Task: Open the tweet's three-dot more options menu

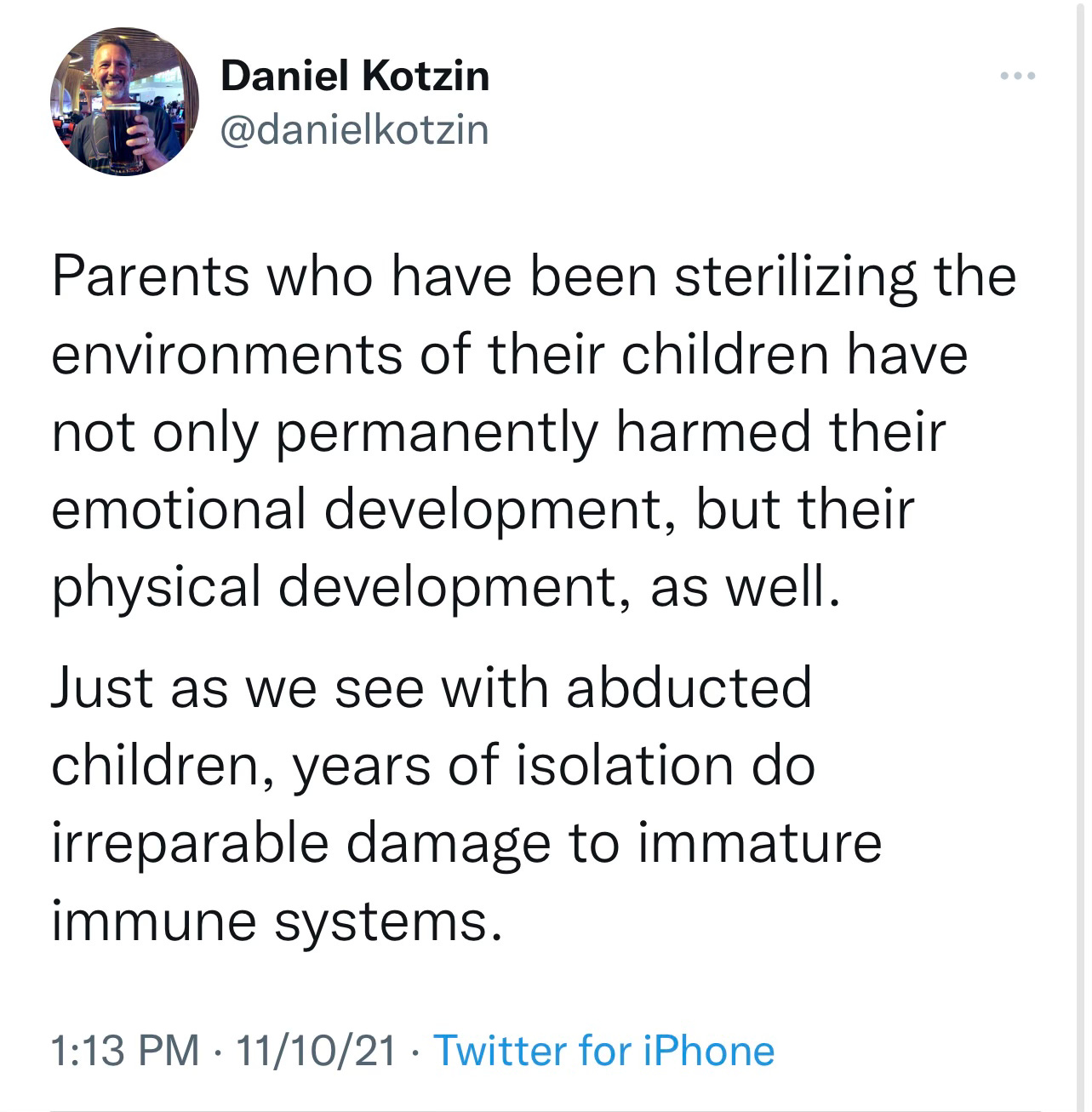Action: pos(1018,78)
